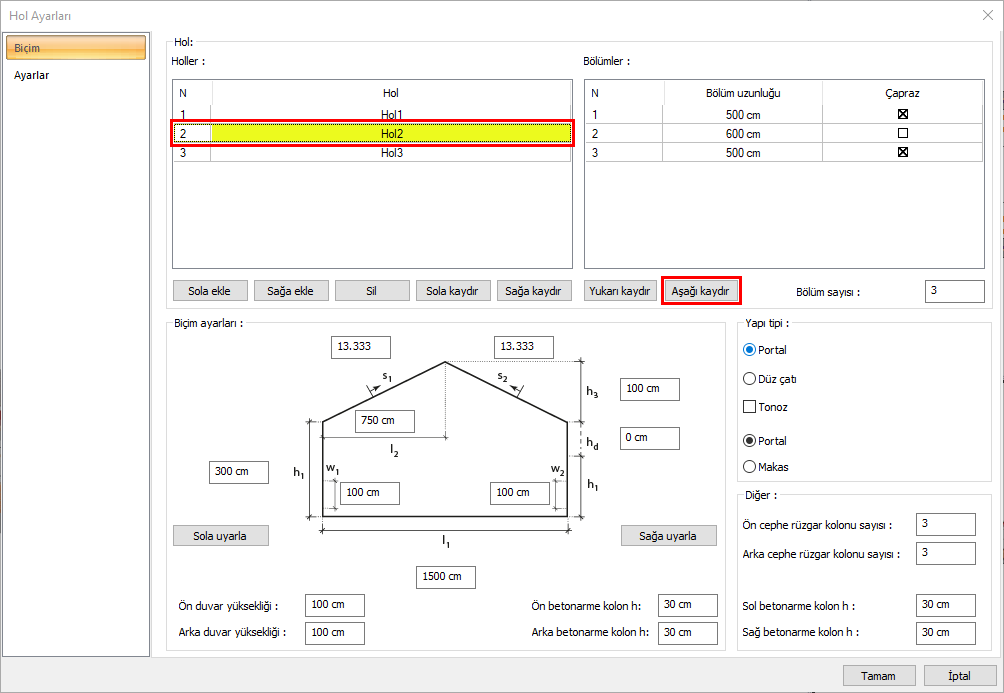Delete the hall with Sil button
Image resolution: width=1004 pixels, height=693 pixels.
point(372,291)
